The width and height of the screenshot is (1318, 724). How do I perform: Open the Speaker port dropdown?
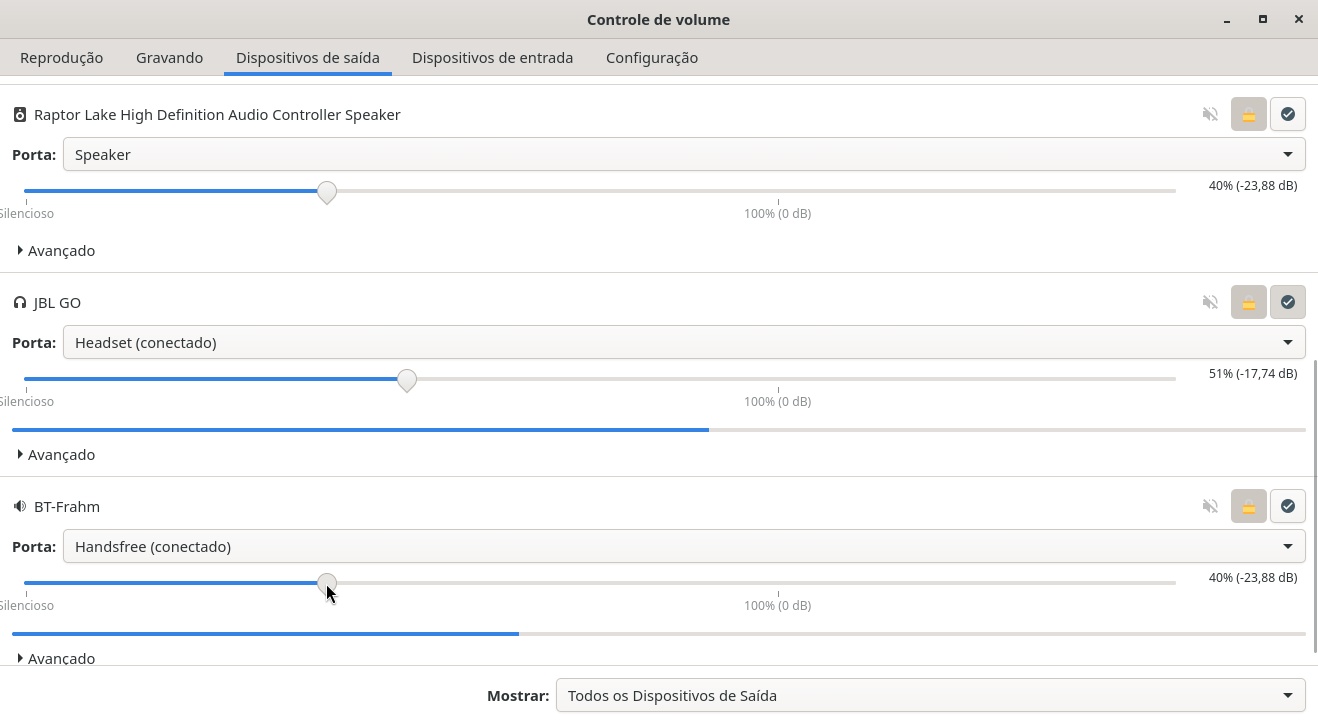683,155
